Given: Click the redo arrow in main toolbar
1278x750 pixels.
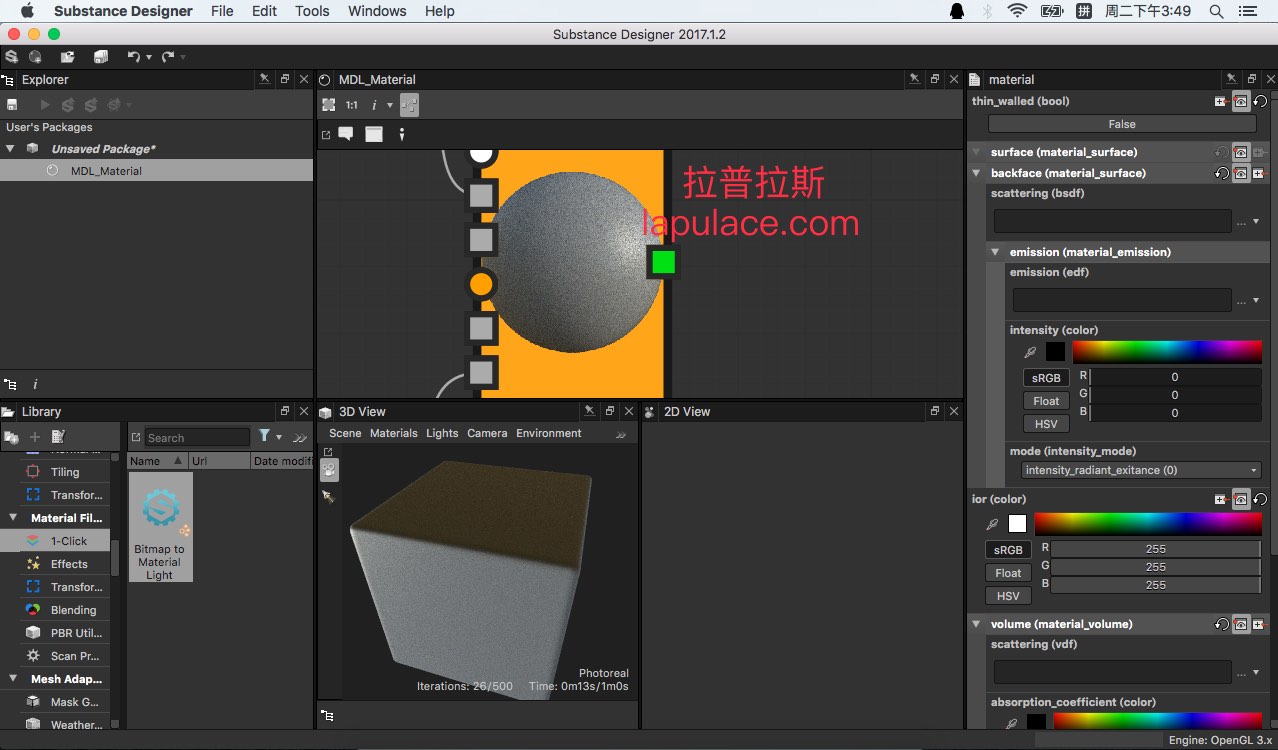Looking at the screenshot, I should click(x=168, y=57).
